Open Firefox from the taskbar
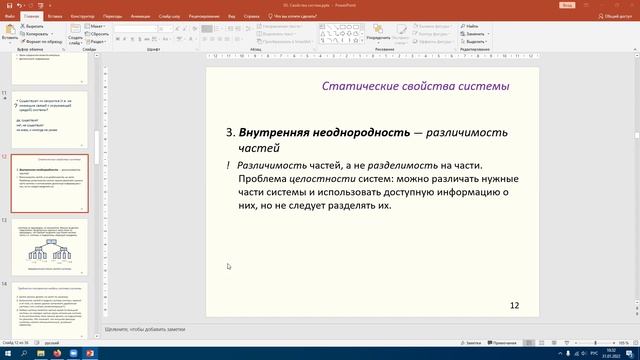The image size is (640, 360). point(57,353)
